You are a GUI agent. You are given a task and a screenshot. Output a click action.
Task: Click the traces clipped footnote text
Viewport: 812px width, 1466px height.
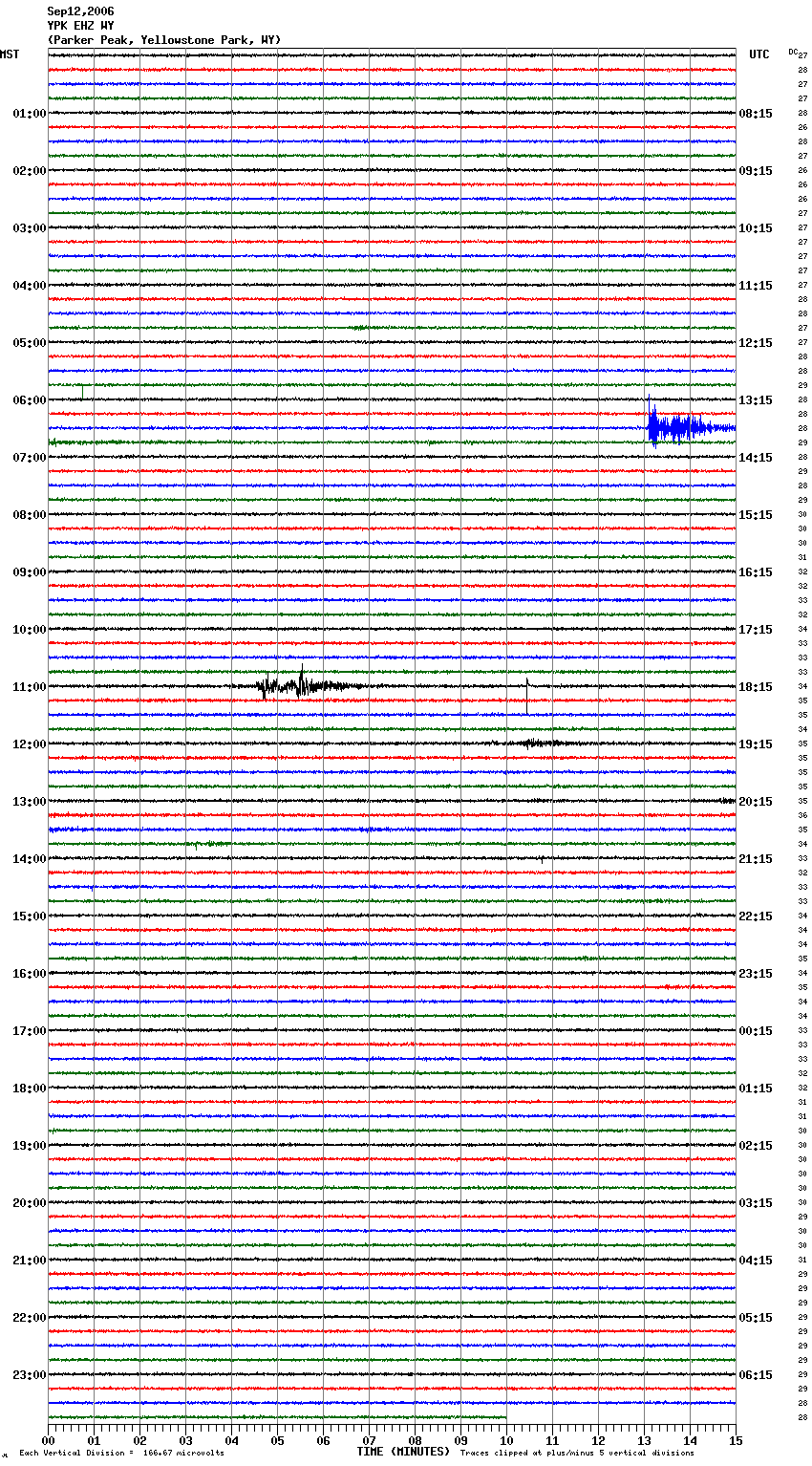click(577, 1454)
